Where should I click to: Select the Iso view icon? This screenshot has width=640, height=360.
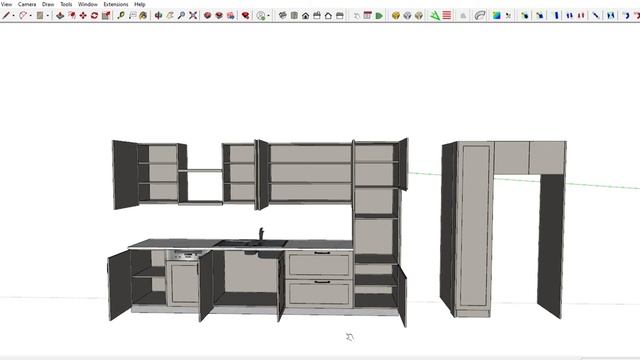pyautogui.click(x=282, y=16)
